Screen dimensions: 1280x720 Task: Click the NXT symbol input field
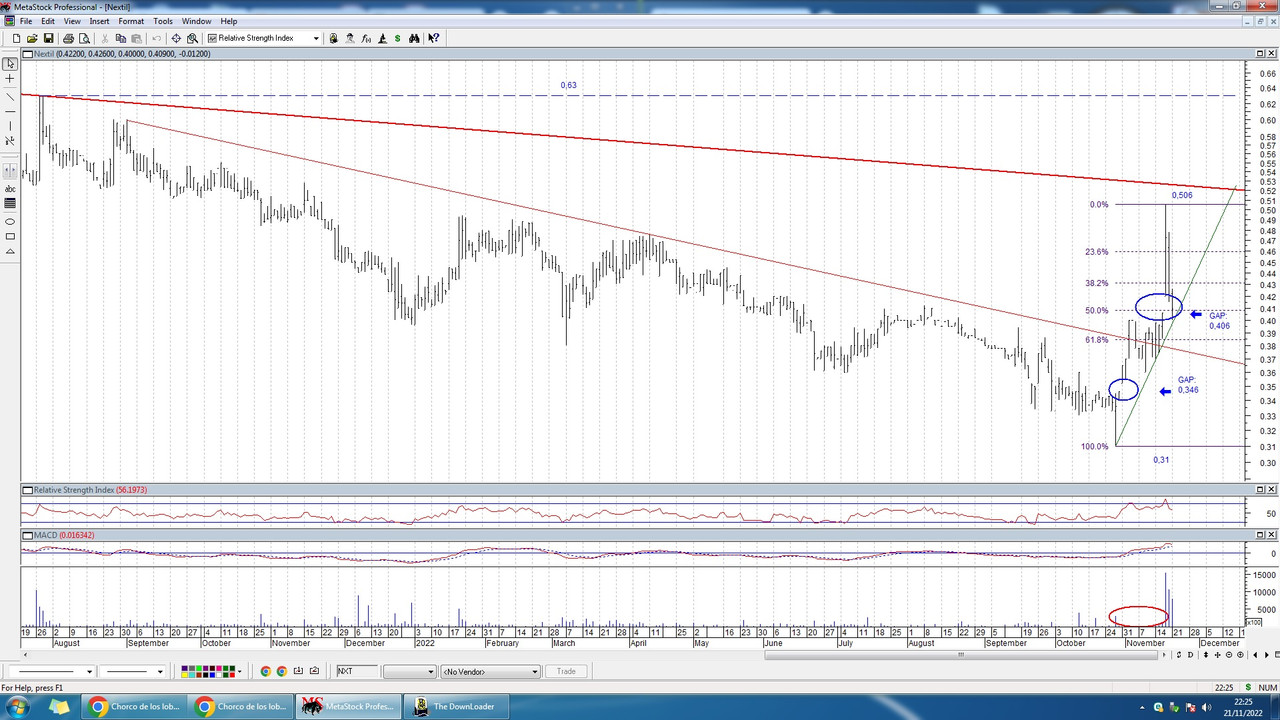(357, 671)
